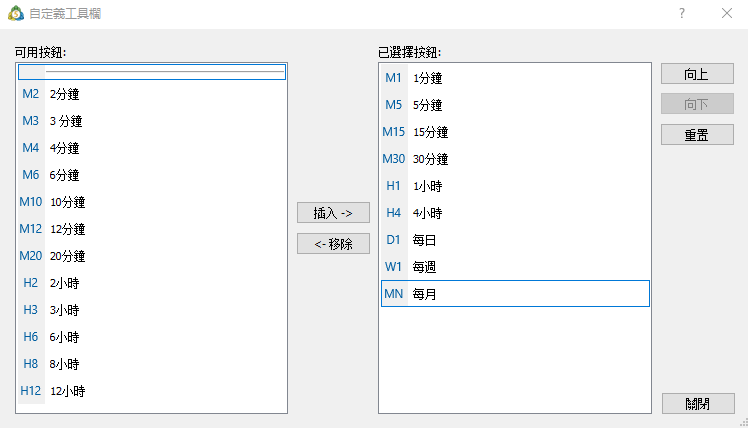Select the M2 icon in available buttons
The height and width of the screenshot is (428, 748).
pyautogui.click(x=31, y=94)
